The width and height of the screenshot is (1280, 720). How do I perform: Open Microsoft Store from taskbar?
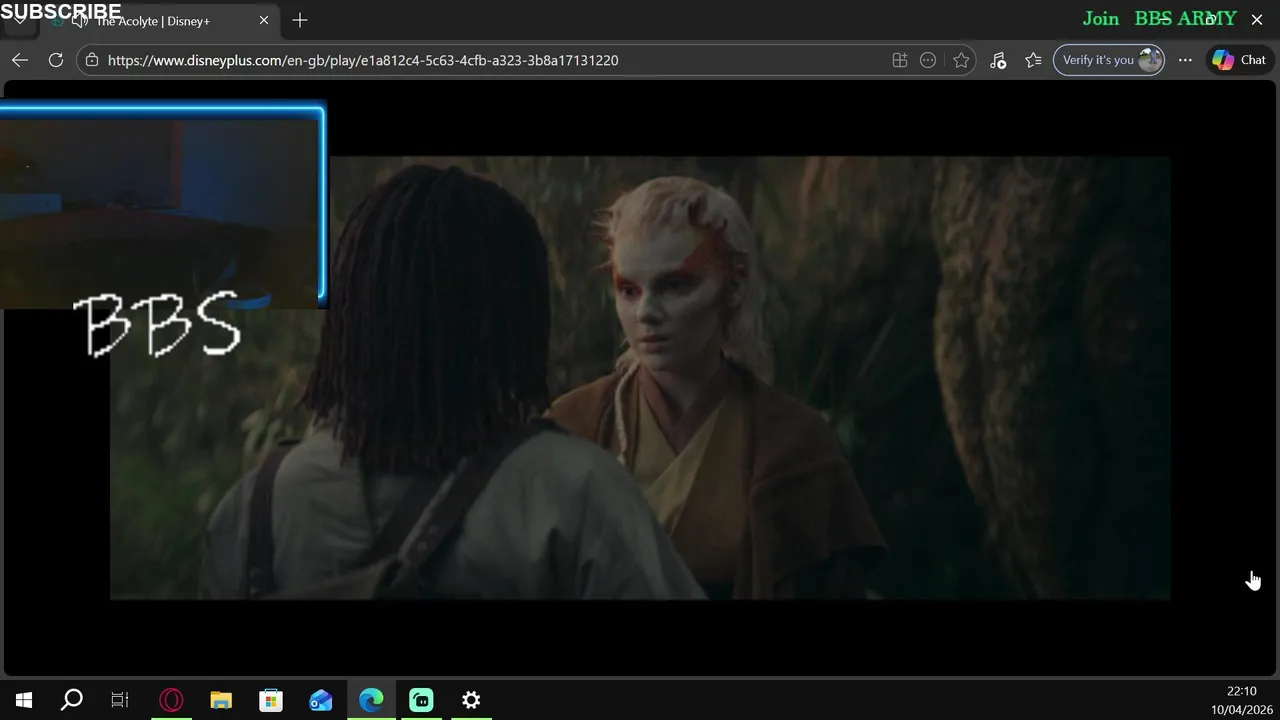(271, 700)
